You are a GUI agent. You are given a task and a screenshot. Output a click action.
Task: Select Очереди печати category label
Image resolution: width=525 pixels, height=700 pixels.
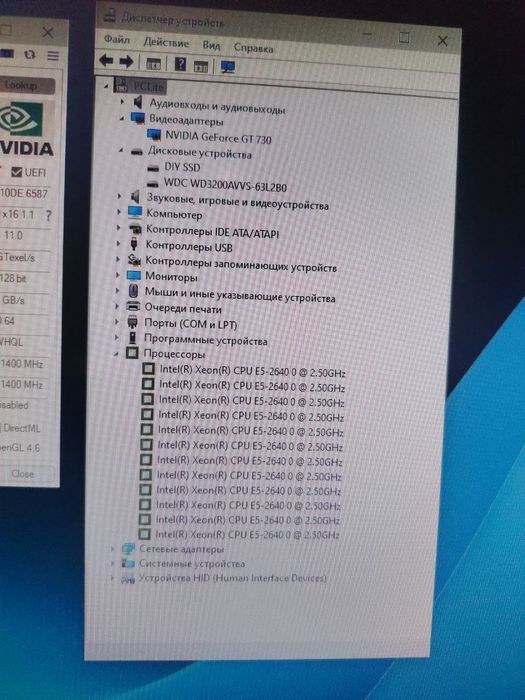(x=183, y=308)
